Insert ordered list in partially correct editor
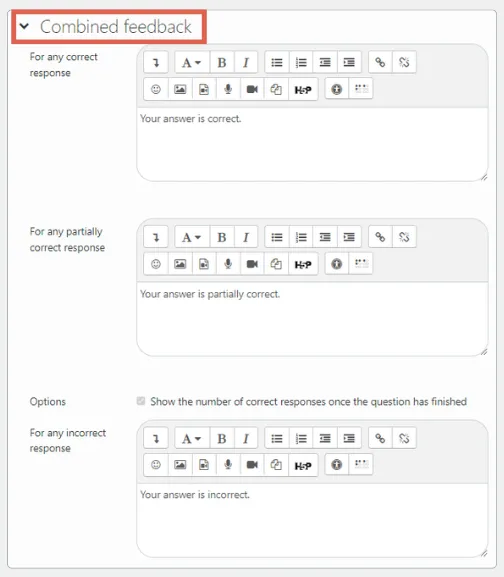 pyautogui.click(x=301, y=237)
